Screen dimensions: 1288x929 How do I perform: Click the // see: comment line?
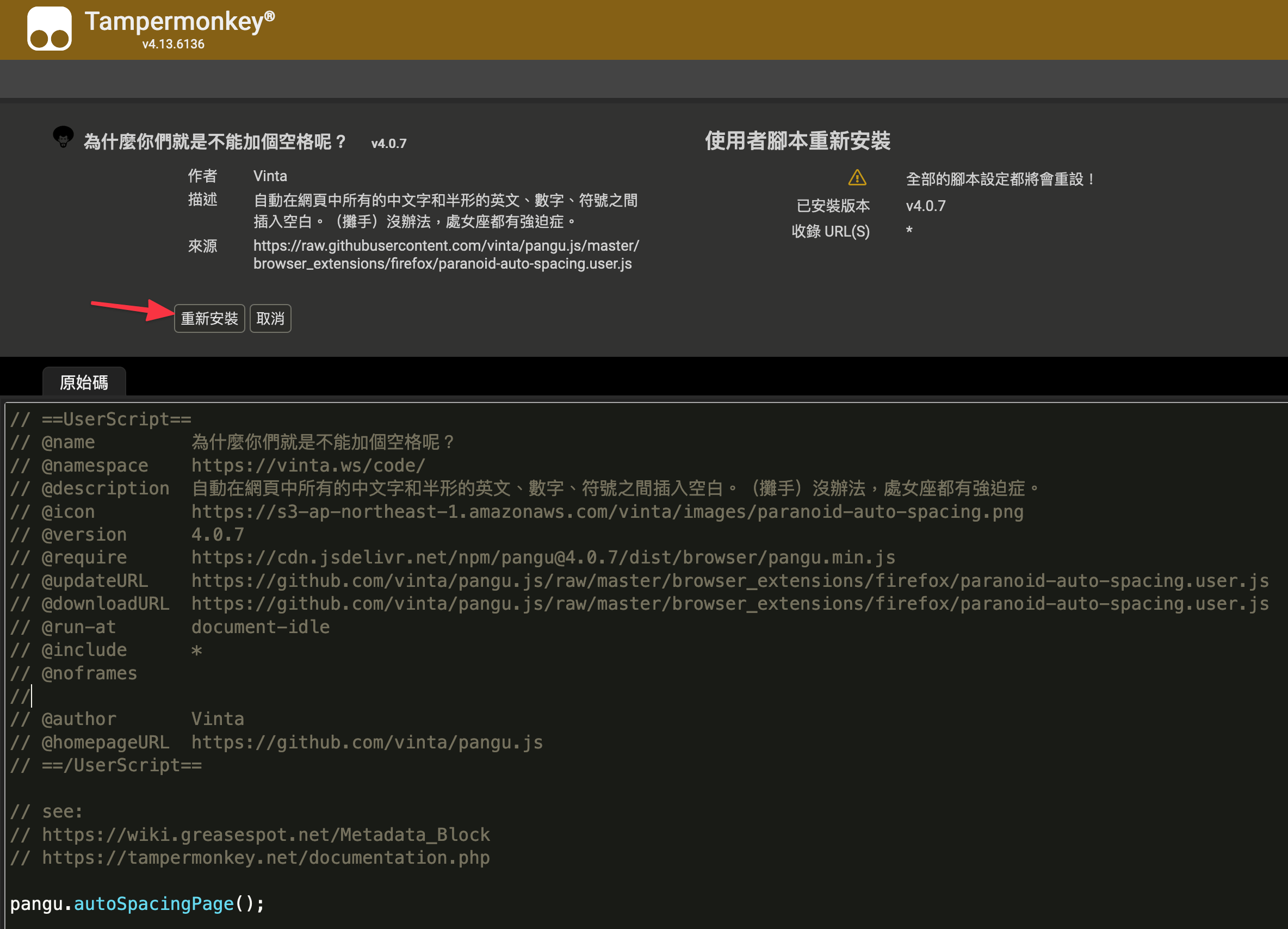(47, 812)
